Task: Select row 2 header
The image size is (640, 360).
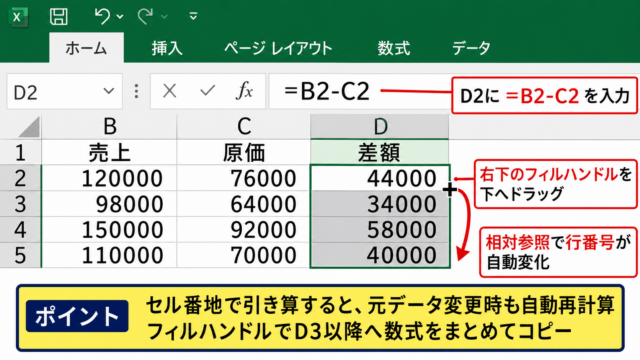Action: click(20, 178)
